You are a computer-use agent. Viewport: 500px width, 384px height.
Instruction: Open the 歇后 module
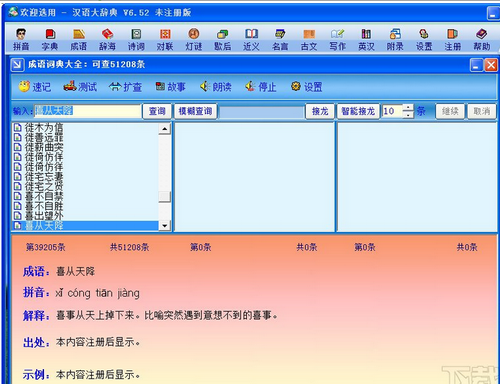coord(223,40)
